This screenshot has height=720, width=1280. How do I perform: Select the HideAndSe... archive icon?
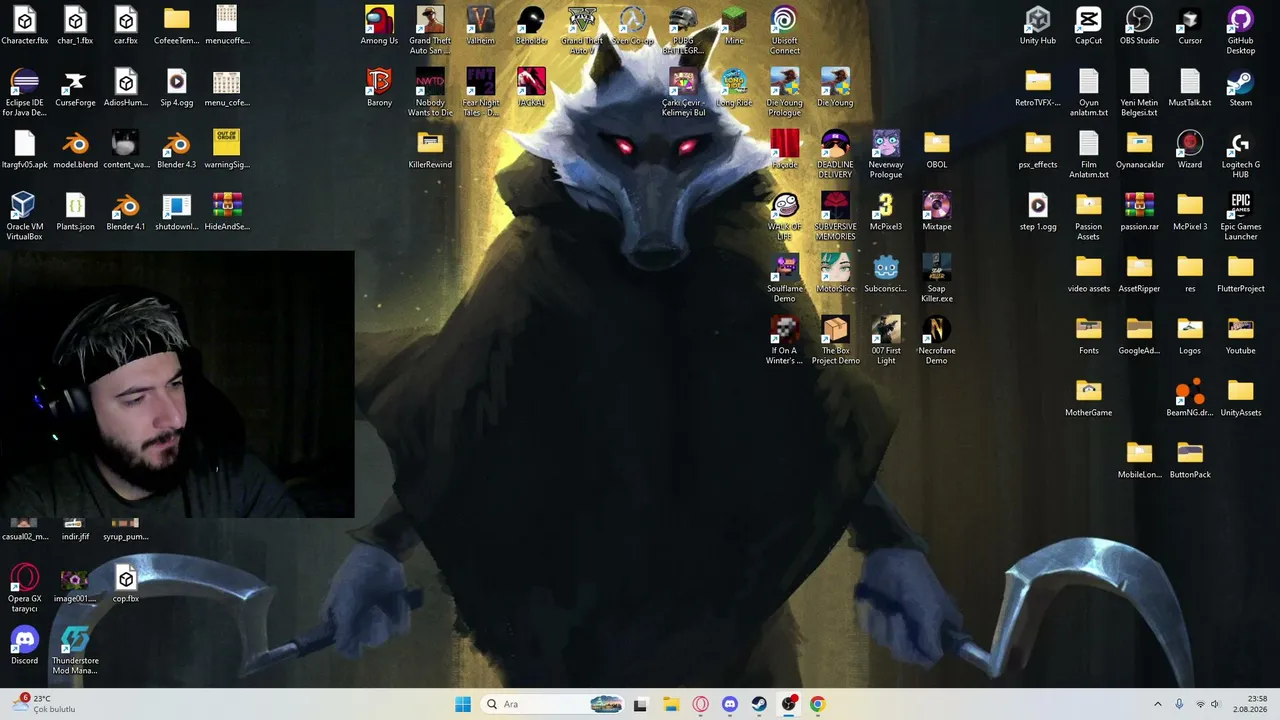[227, 212]
